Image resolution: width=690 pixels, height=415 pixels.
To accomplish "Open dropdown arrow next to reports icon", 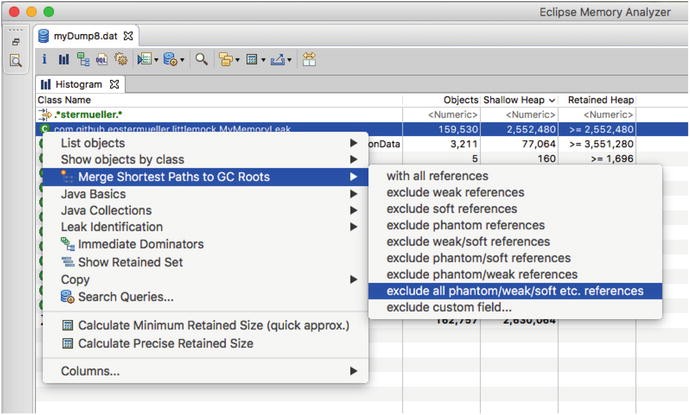I will point(156,60).
